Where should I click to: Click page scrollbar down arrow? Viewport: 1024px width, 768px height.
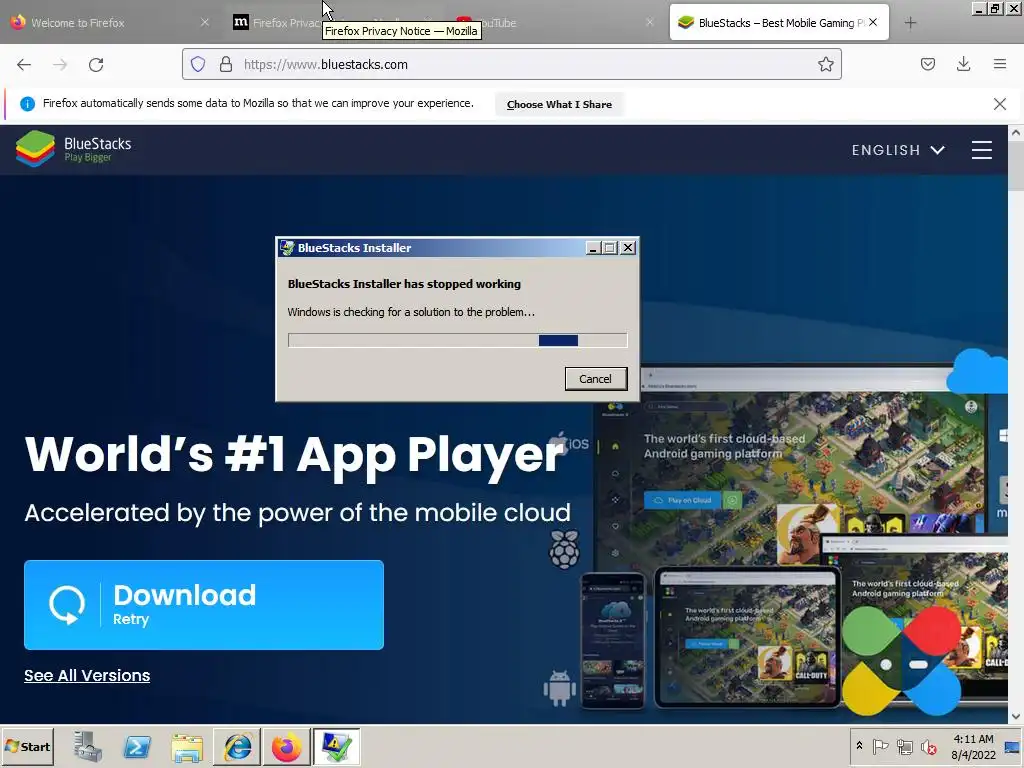click(1016, 716)
